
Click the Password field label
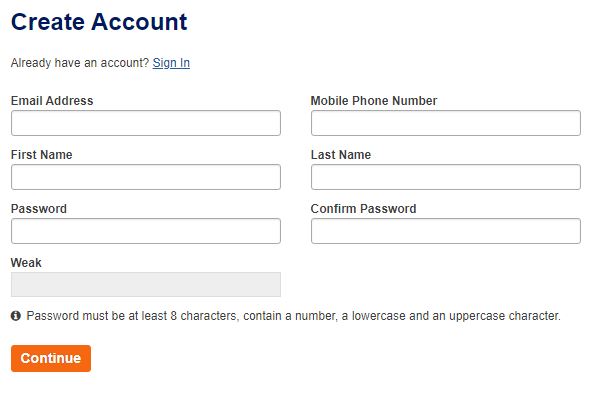point(39,209)
